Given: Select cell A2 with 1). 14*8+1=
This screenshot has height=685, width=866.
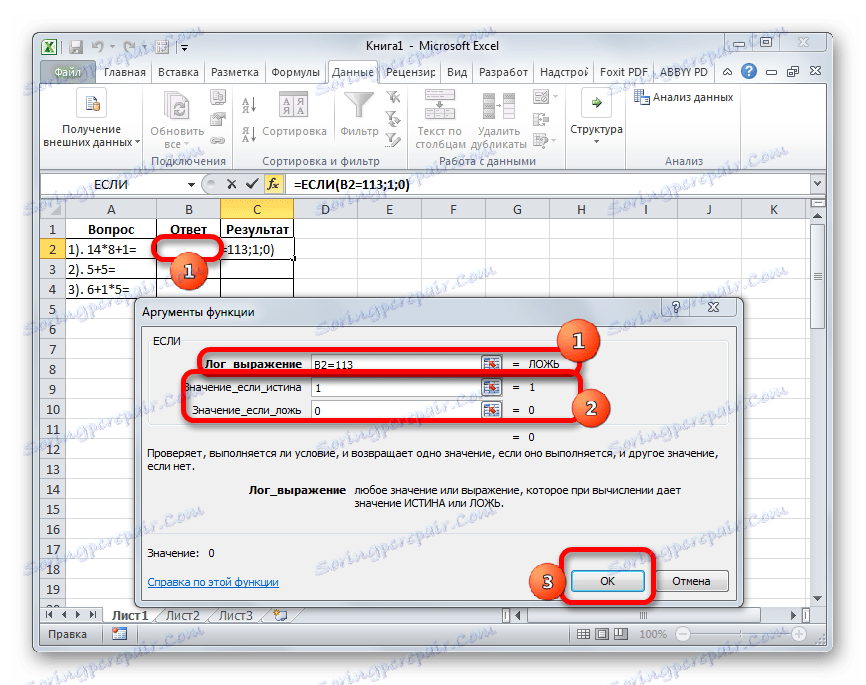Looking at the screenshot, I should (111, 250).
